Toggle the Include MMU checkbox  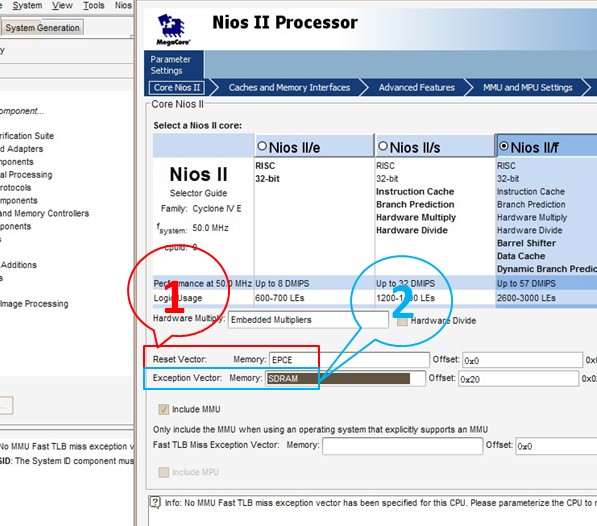[164, 410]
